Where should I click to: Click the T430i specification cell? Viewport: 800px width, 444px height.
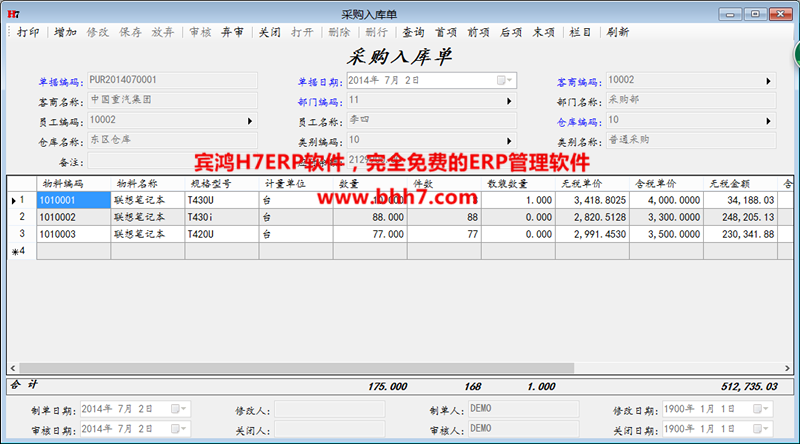222,217
